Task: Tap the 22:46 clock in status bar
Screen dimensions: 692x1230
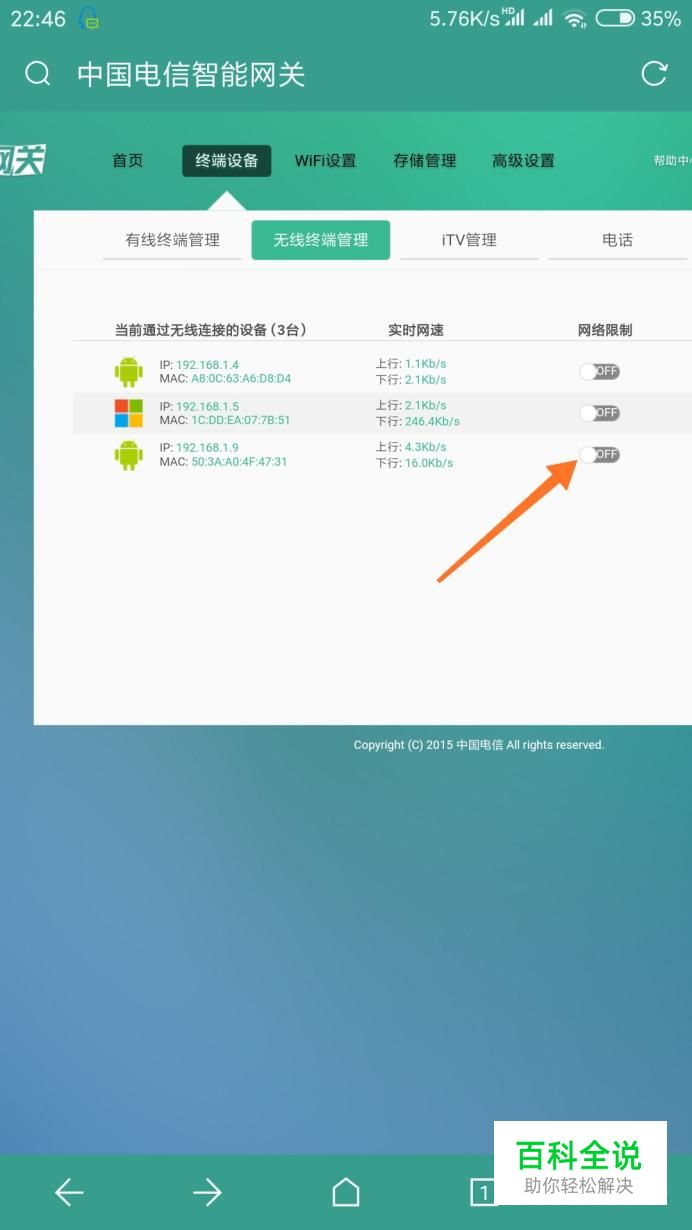Action: pyautogui.click(x=38, y=19)
